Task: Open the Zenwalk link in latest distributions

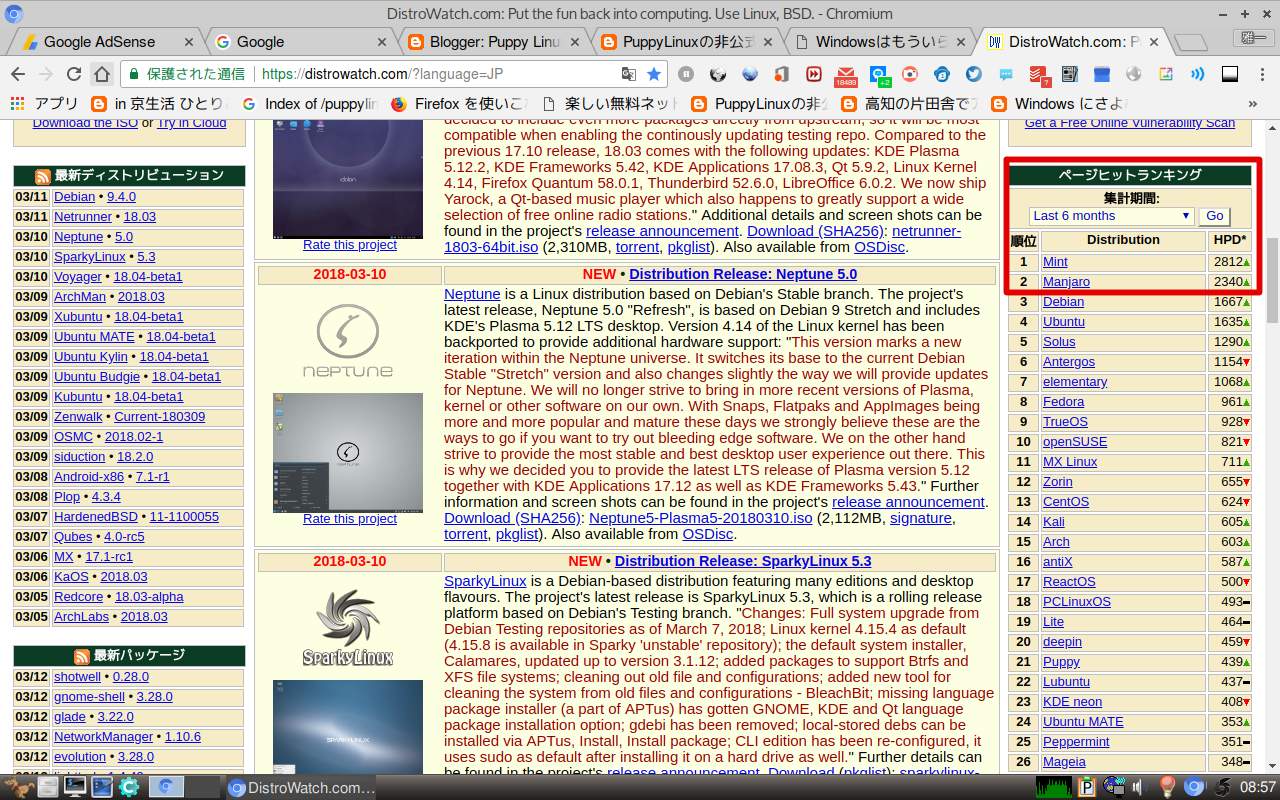Action: [x=78, y=417]
